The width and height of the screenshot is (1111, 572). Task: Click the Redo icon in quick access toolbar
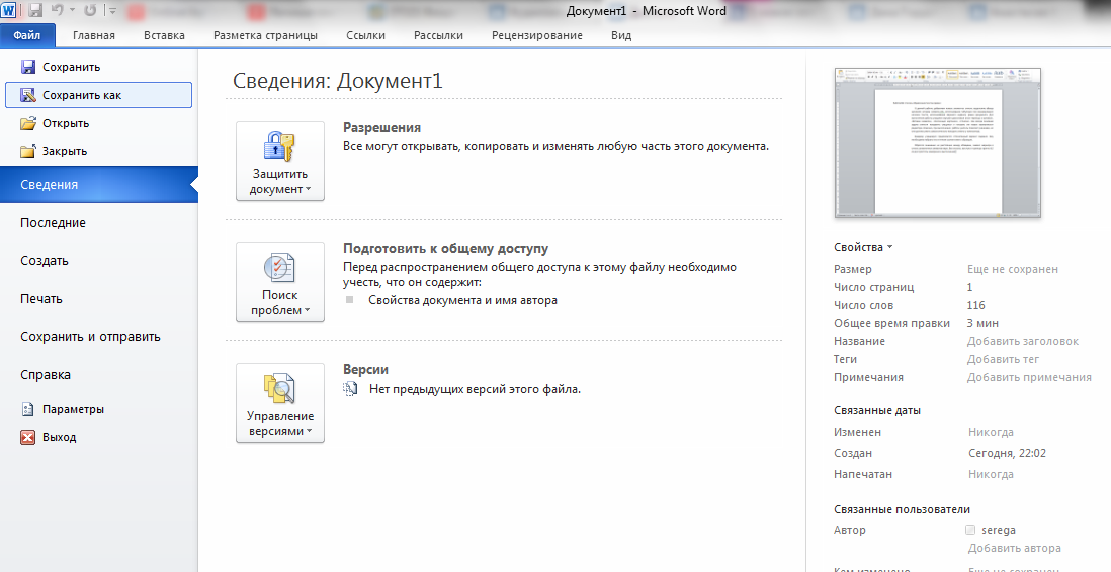tap(90, 11)
